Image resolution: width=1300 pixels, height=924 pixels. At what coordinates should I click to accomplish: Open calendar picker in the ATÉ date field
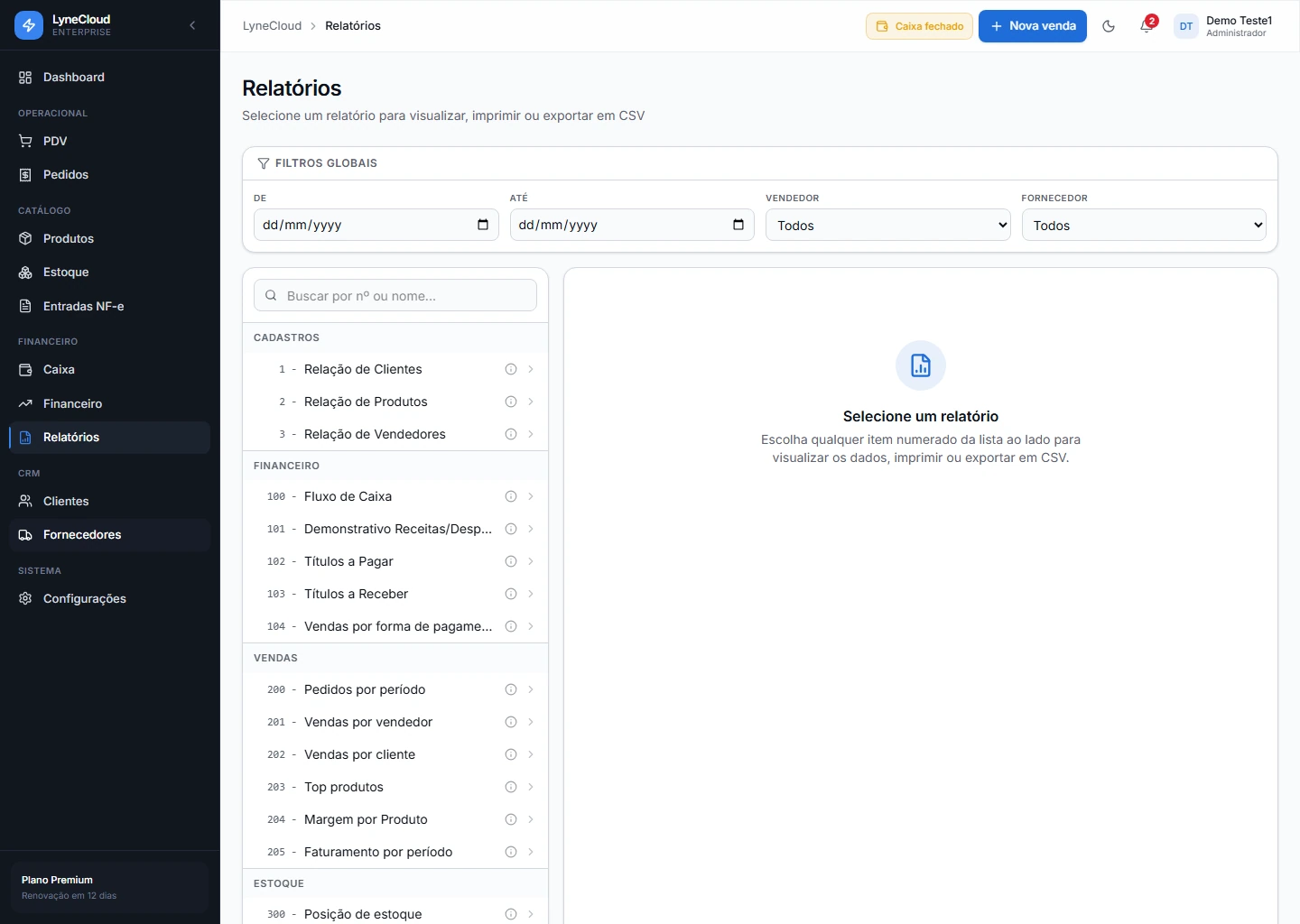(x=738, y=225)
